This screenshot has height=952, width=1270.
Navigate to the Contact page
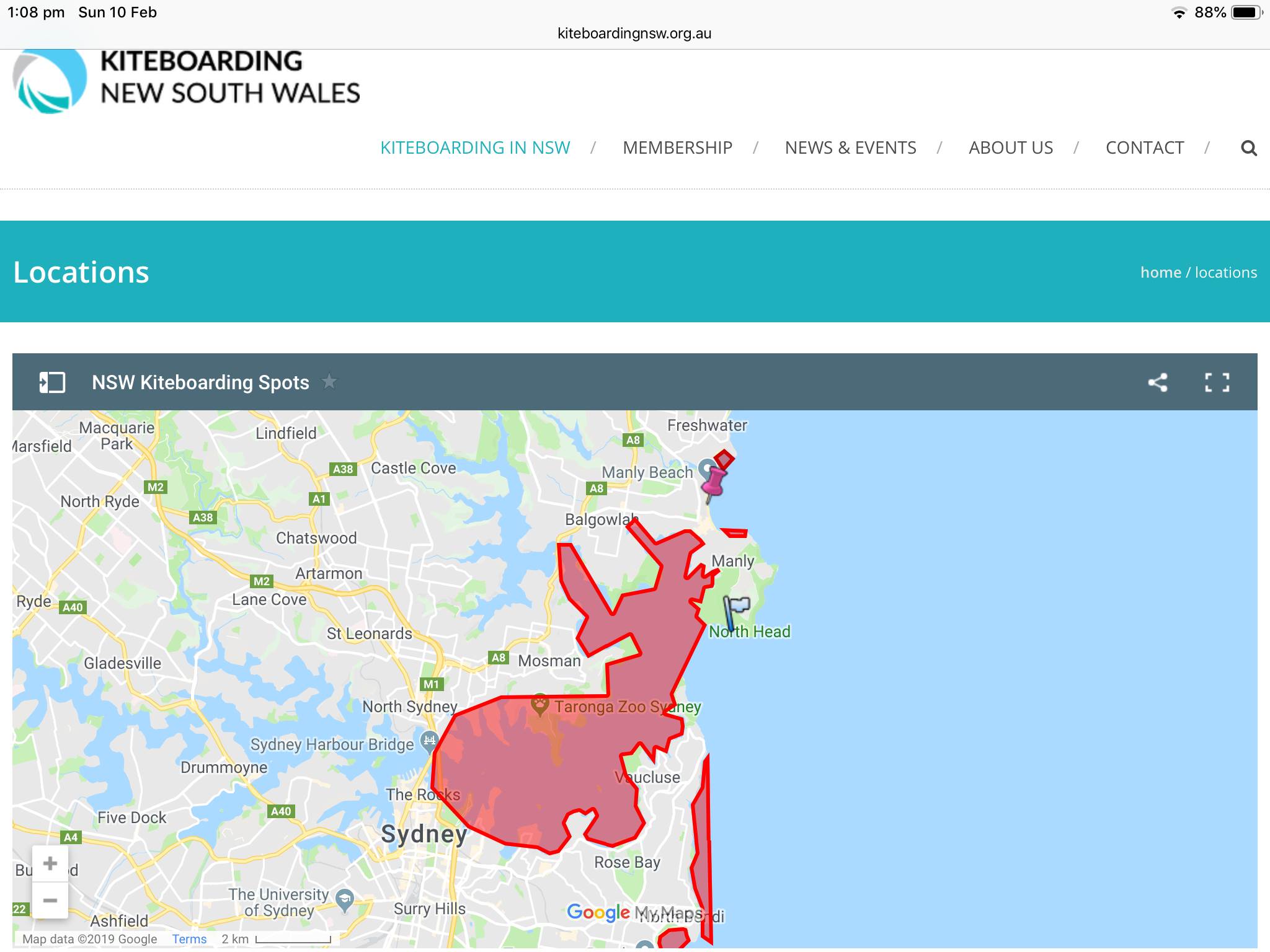(x=1145, y=148)
